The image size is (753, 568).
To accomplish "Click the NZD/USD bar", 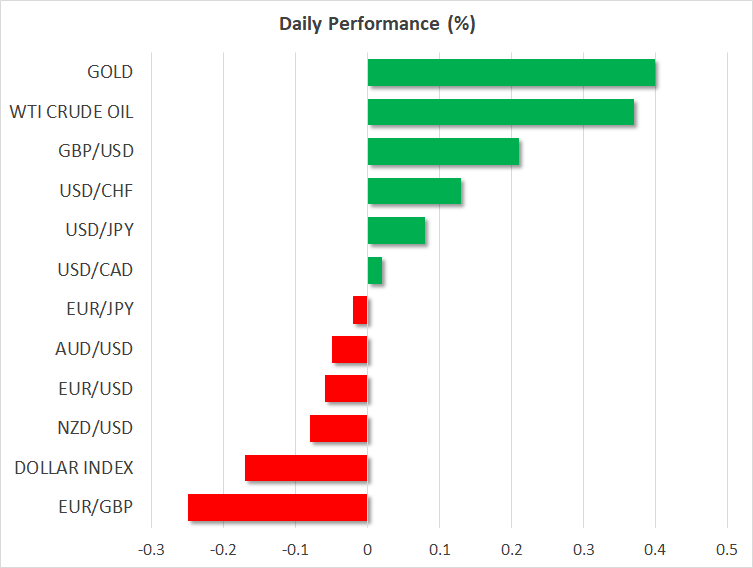I will [339, 428].
